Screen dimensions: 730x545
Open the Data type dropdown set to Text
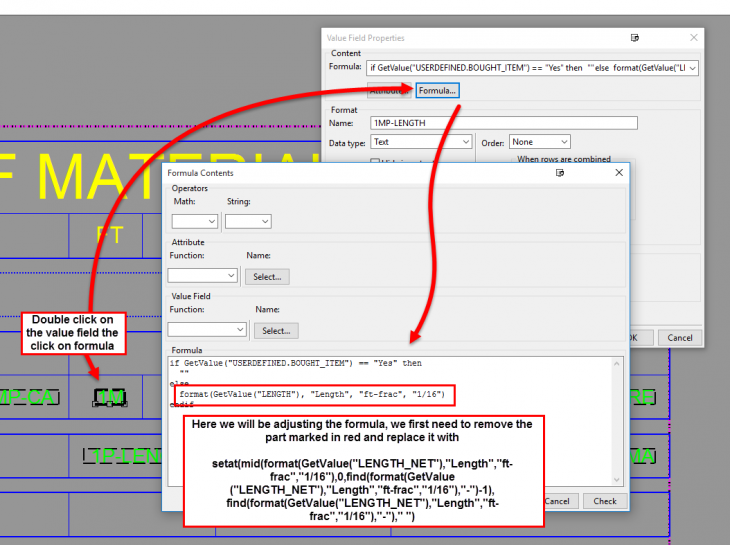421,142
